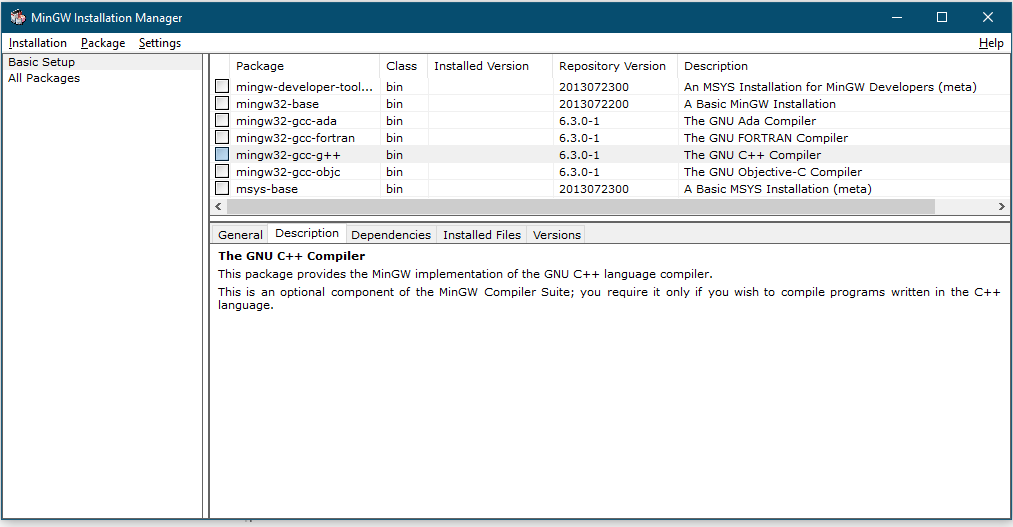
Task: Sort by the Class column header
Action: (403, 66)
